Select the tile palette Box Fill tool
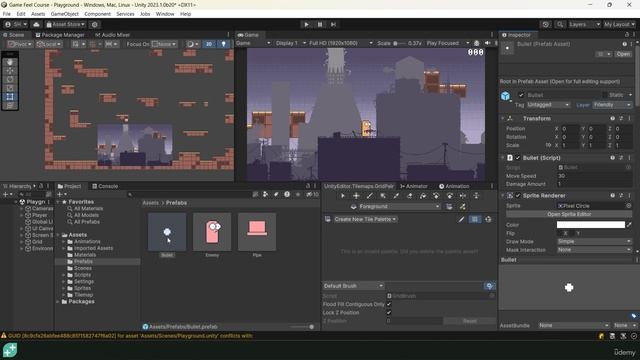 pyautogui.click(x=383, y=196)
